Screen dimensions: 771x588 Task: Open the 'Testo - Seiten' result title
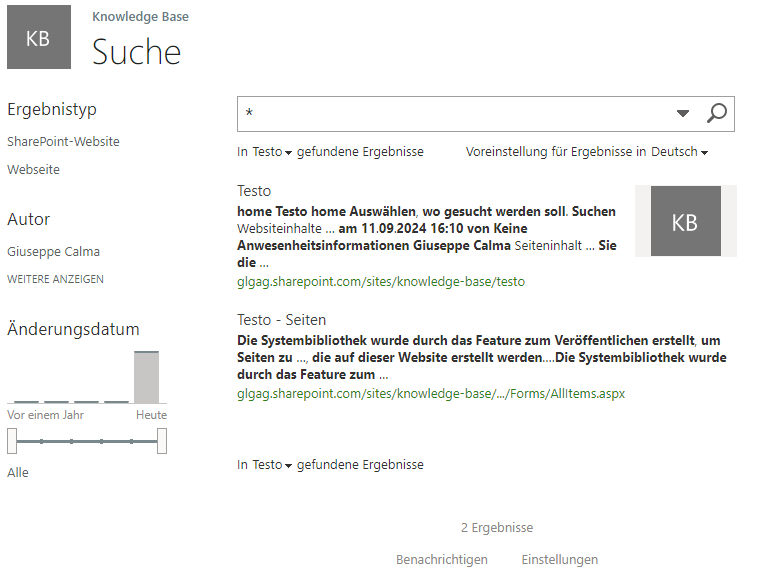[x=281, y=320]
